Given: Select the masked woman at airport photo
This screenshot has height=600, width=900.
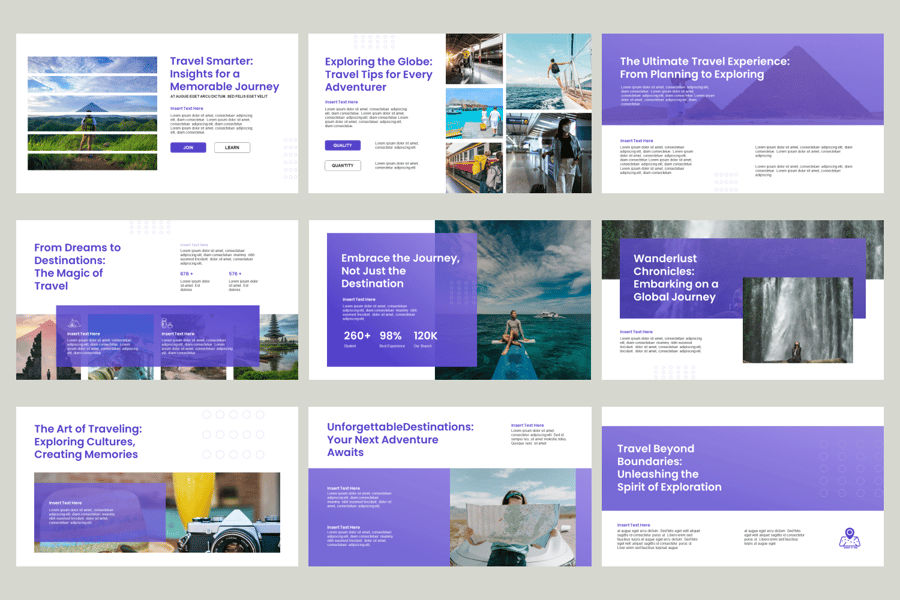Looking at the screenshot, I should (548, 152).
